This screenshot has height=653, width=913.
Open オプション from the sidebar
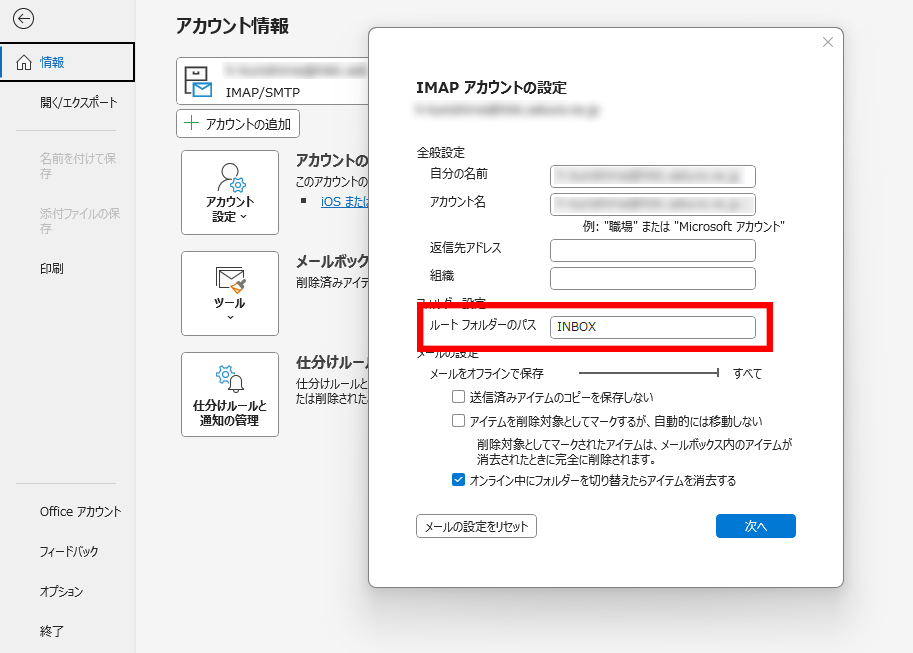click(x=61, y=591)
